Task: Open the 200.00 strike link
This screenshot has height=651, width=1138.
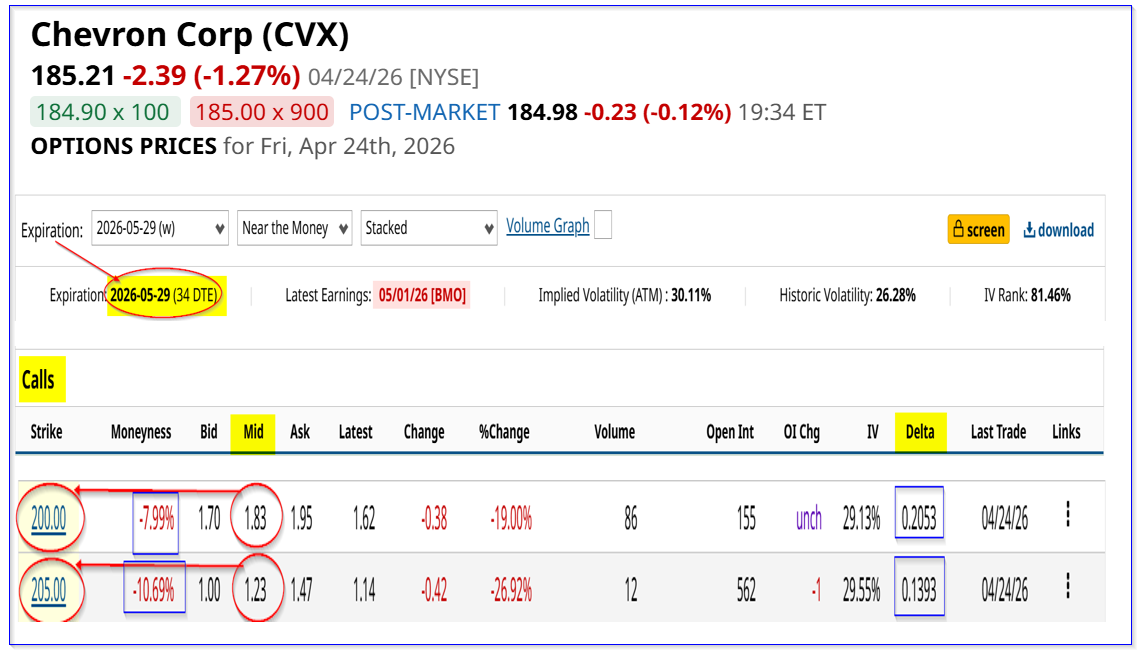Action: tap(48, 518)
